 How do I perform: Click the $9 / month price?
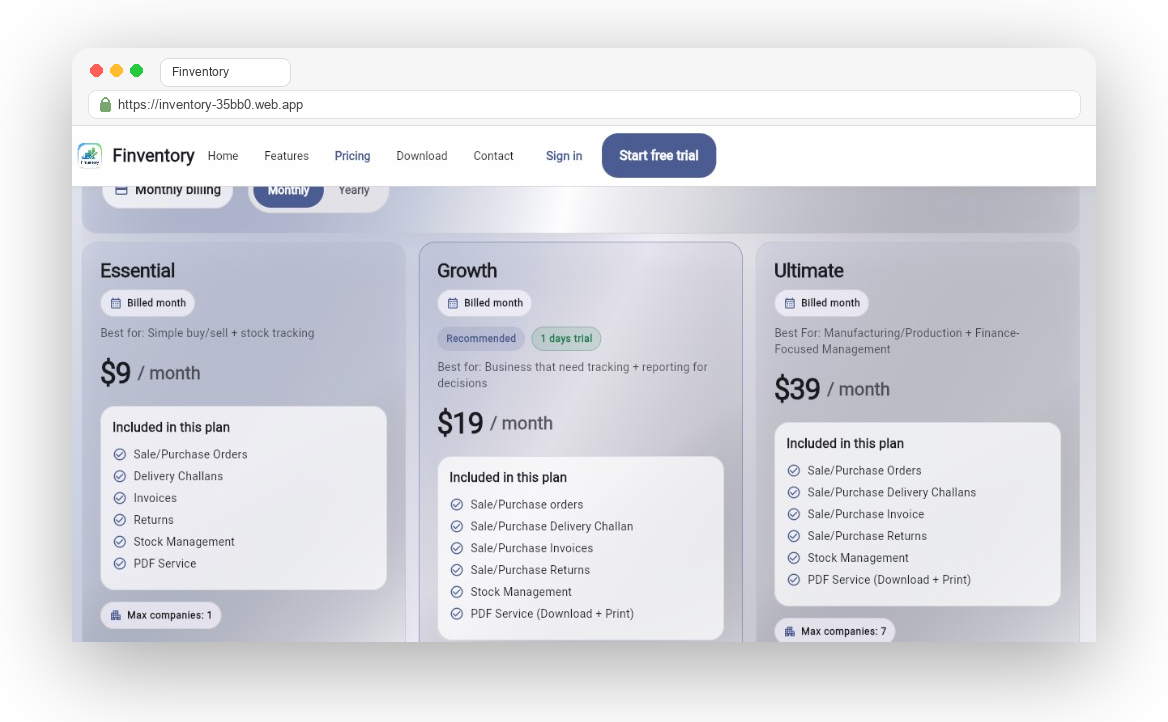pos(150,373)
